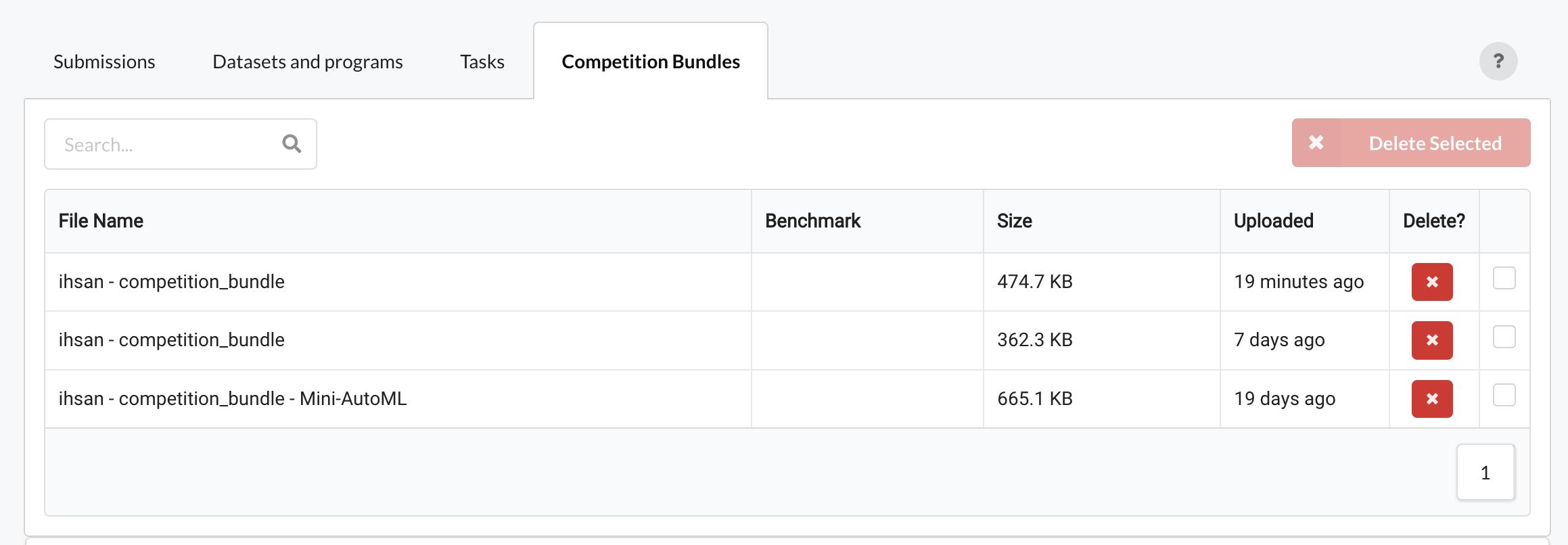This screenshot has width=1568, height=545.
Task: Click the help question mark icon
Action: [x=1498, y=62]
